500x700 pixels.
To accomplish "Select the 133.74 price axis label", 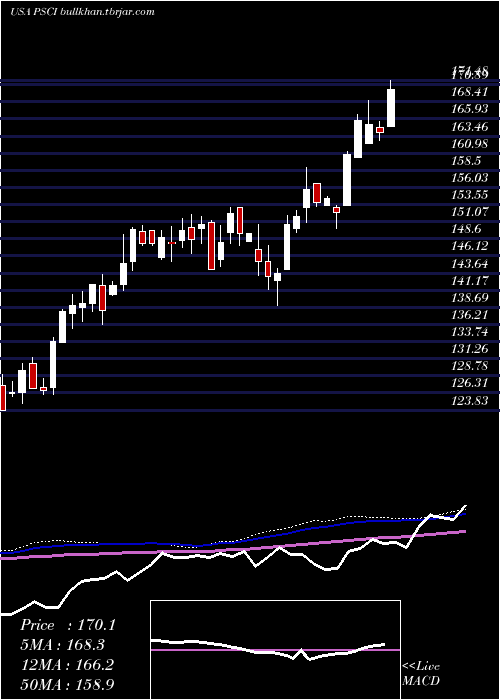I will [x=470, y=332].
